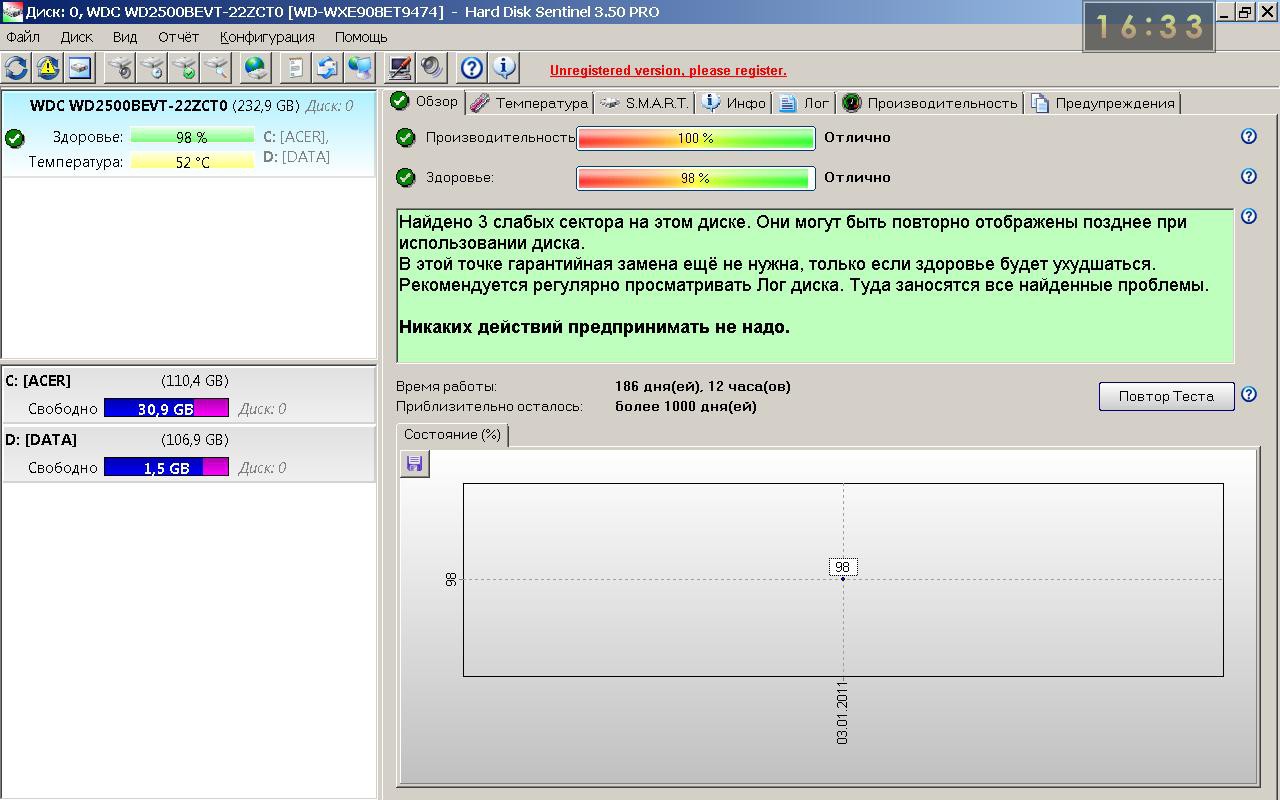Screen dimensions: 1280x800
Task: Open the S.M.A.R.T. tab
Action: 645,103
